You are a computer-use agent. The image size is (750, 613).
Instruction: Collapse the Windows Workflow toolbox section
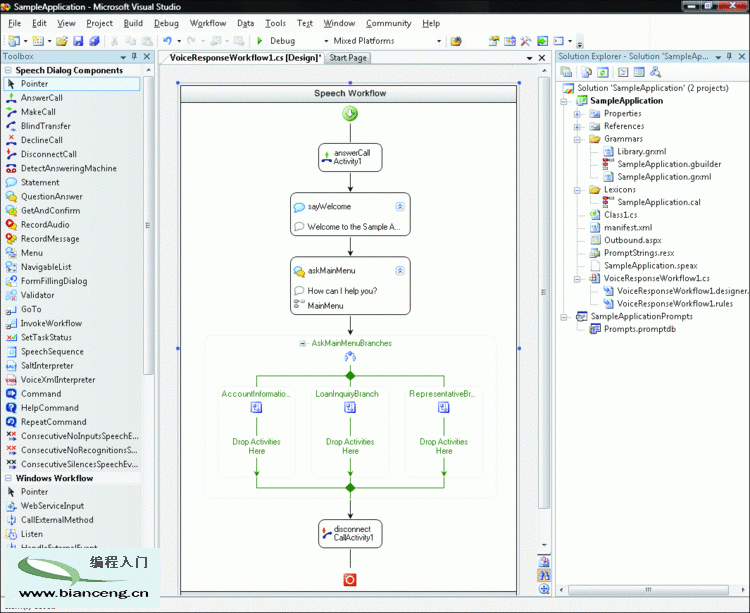[8, 478]
